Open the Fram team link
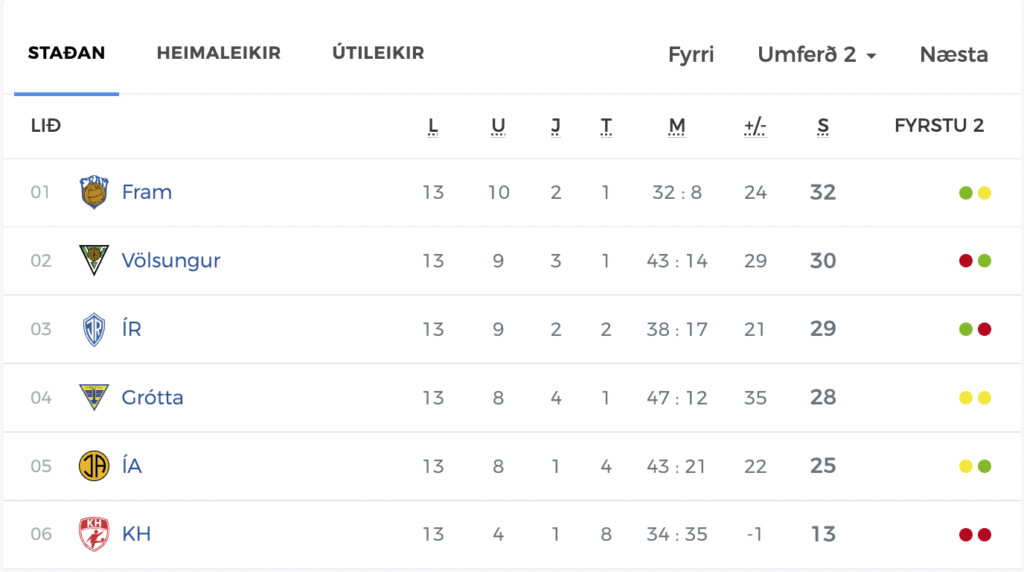 147,192
